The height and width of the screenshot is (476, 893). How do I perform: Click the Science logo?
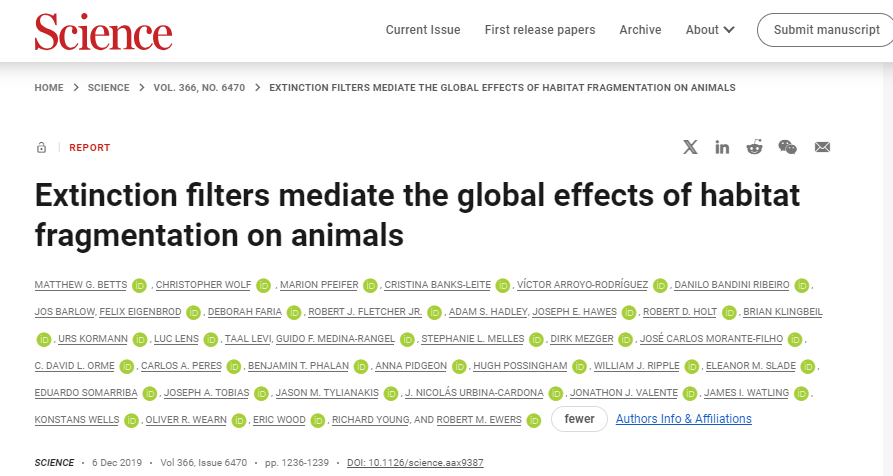(103, 31)
